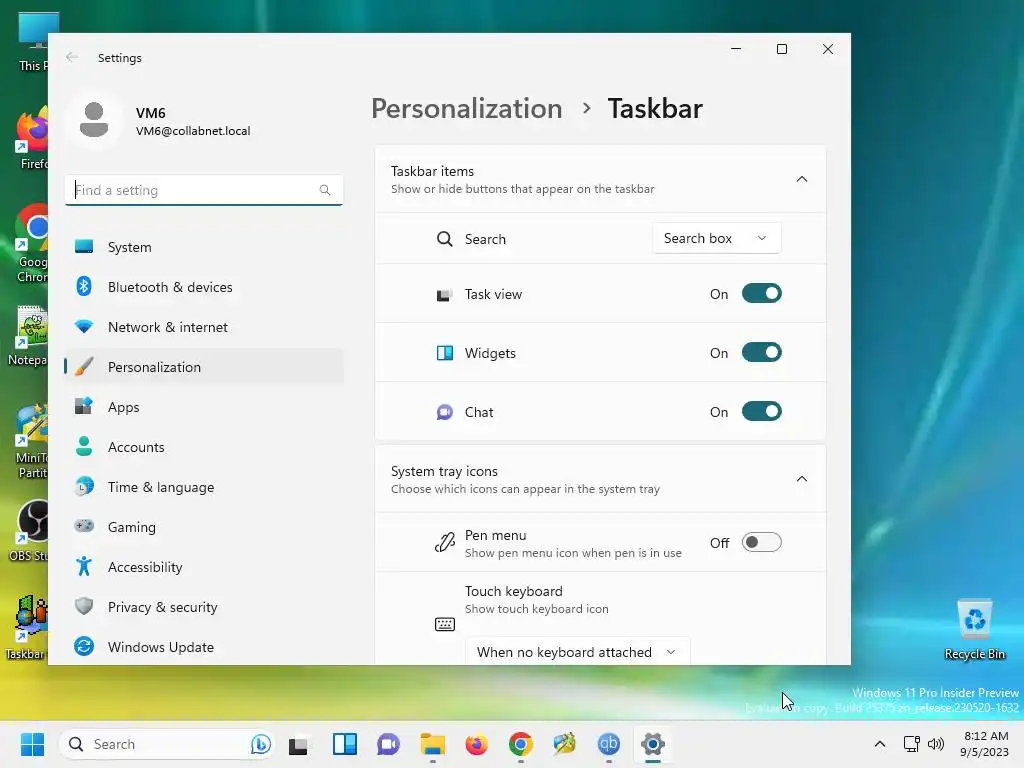
Task: Click the user avatar picture
Action: [x=94, y=120]
